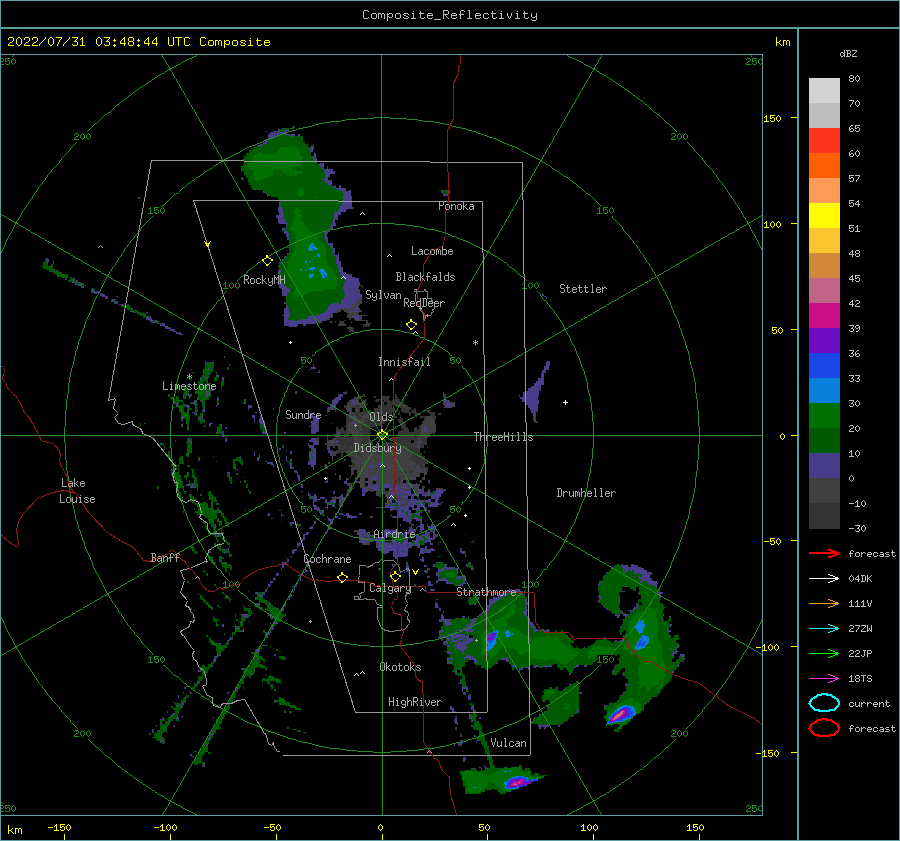The height and width of the screenshot is (841, 900).
Task: Click the gray 65 dBZ color swatch
Action: 824,115
